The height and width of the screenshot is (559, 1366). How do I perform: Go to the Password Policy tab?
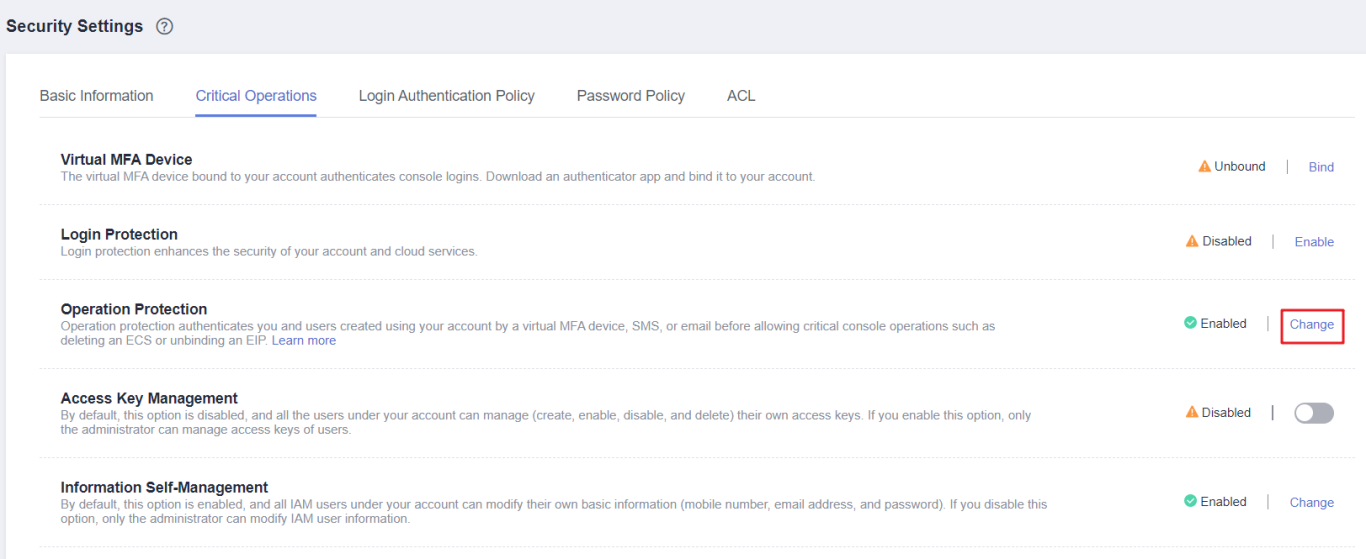pyautogui.click(x=630, y=96)
